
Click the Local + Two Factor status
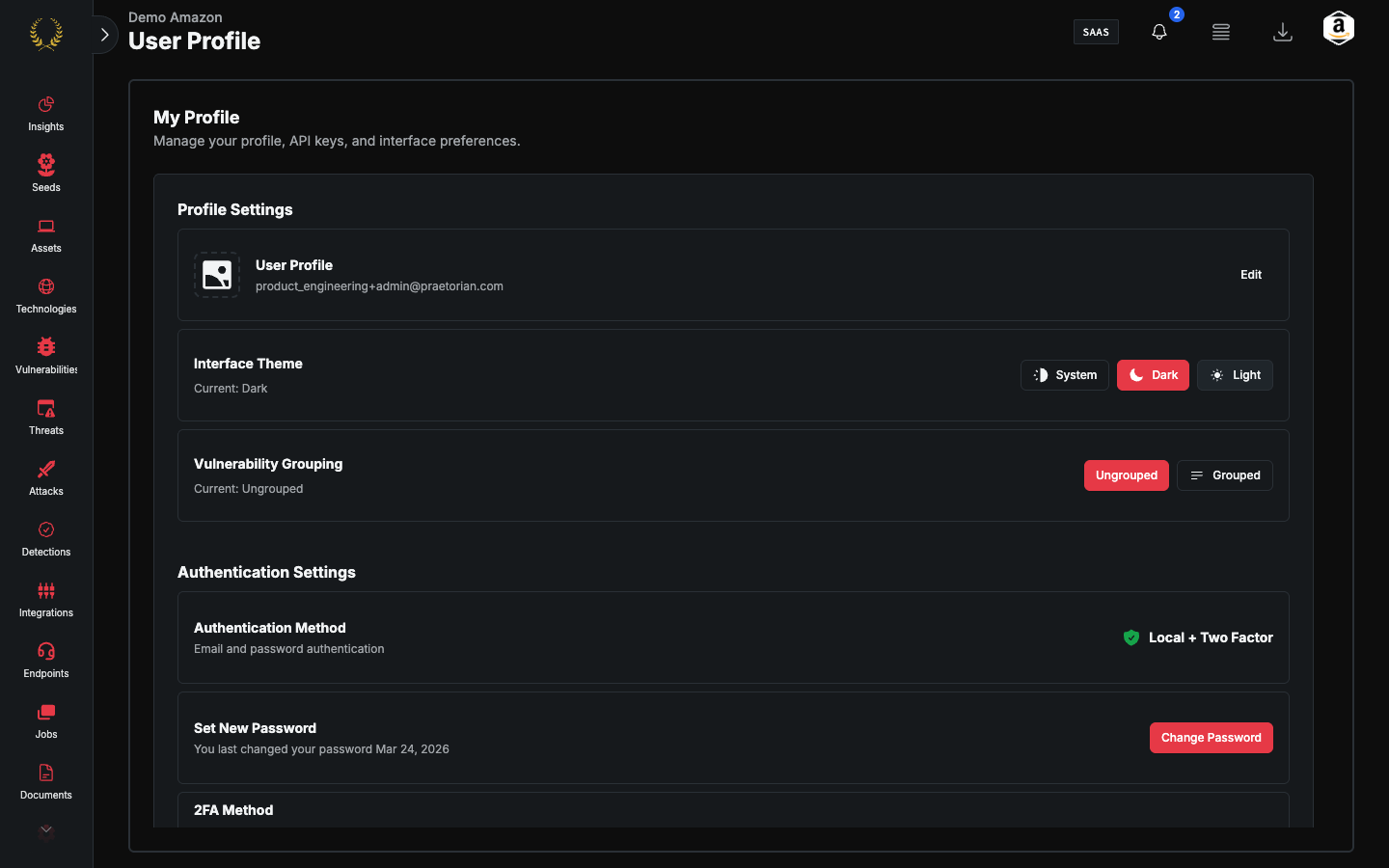click(1198, 637)
